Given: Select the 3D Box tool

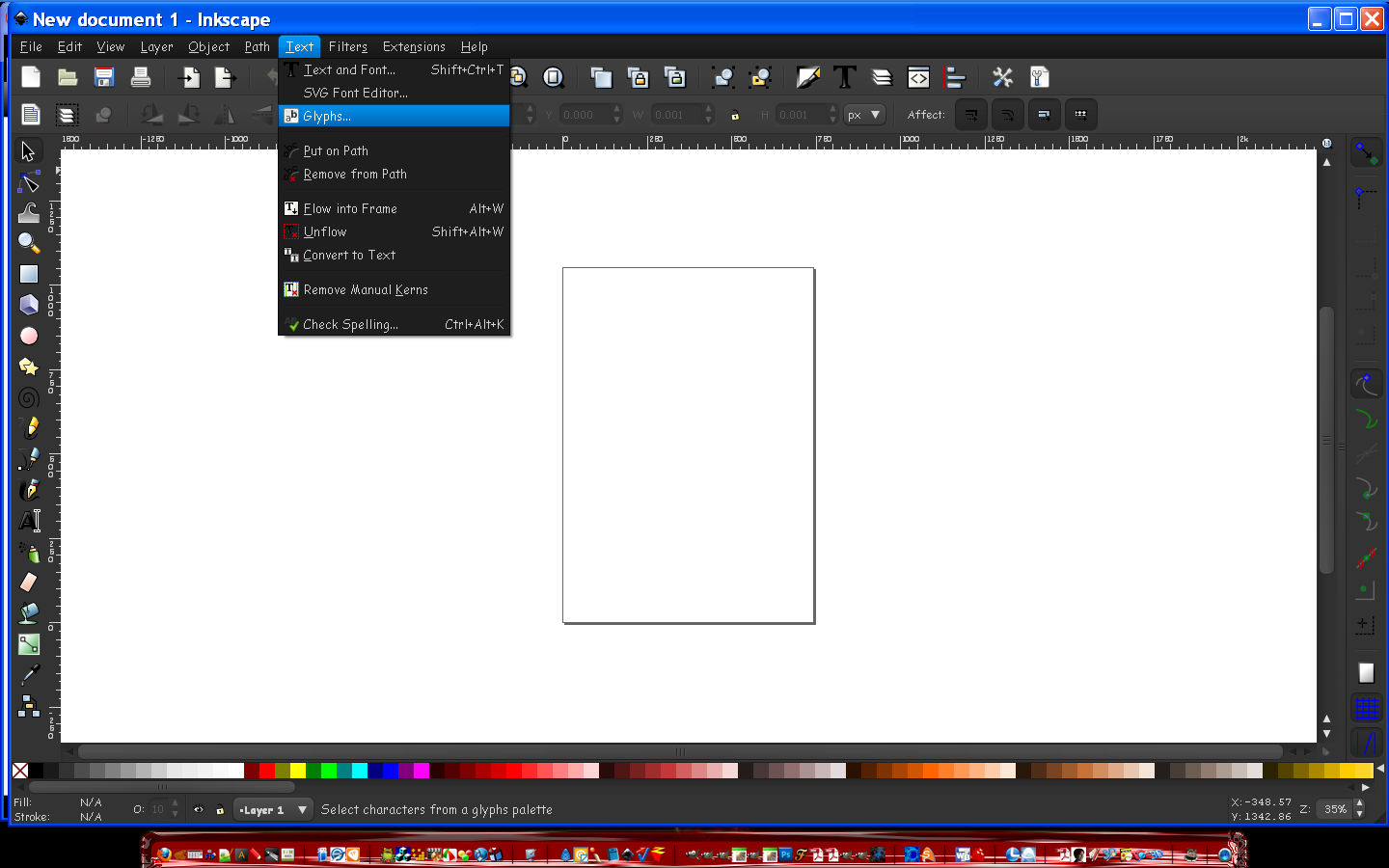Looking at the screenshot, I should click(29, 306).
